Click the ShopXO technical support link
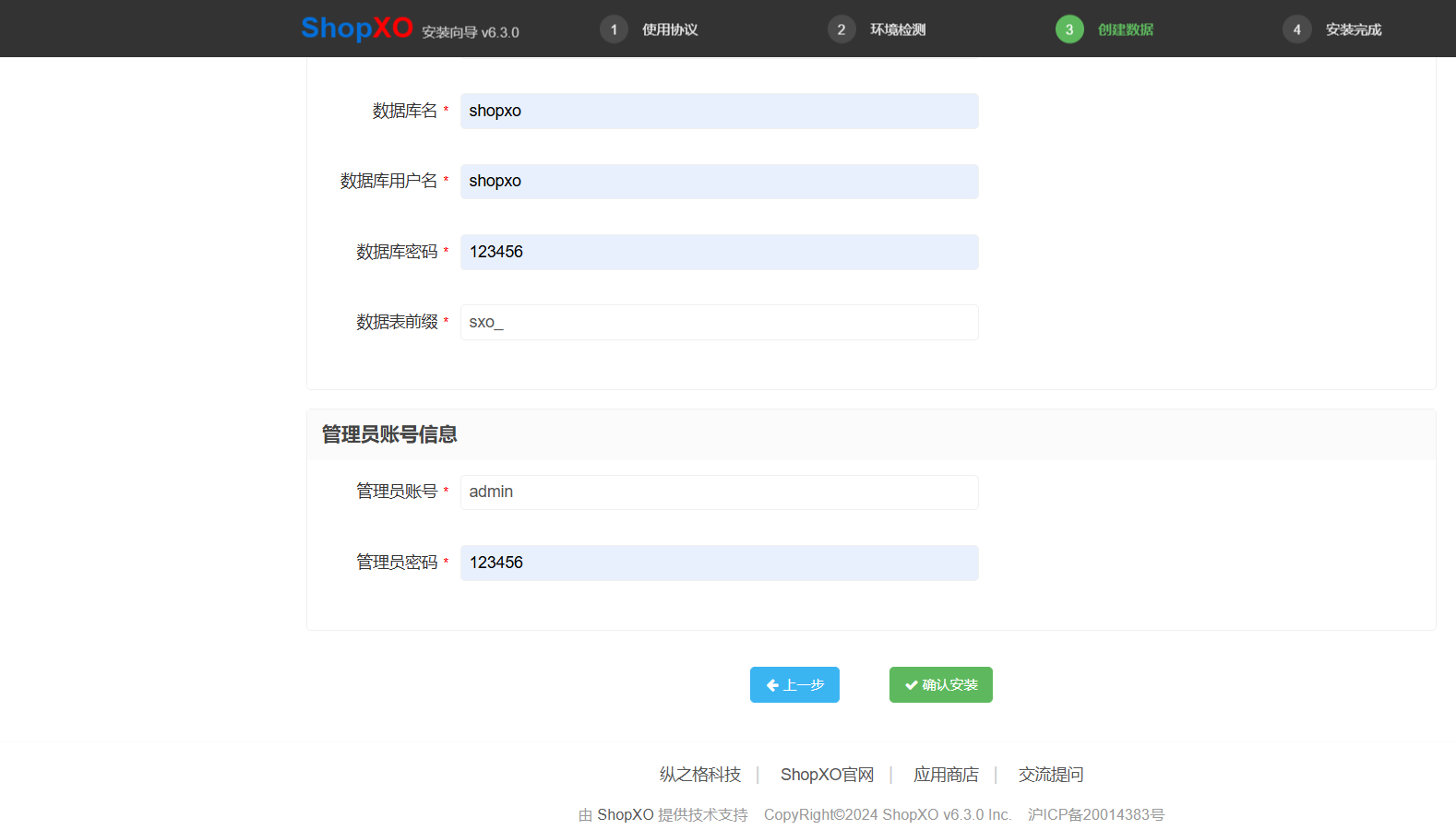This screenshot has height=830, width=1456. (626, 815)
